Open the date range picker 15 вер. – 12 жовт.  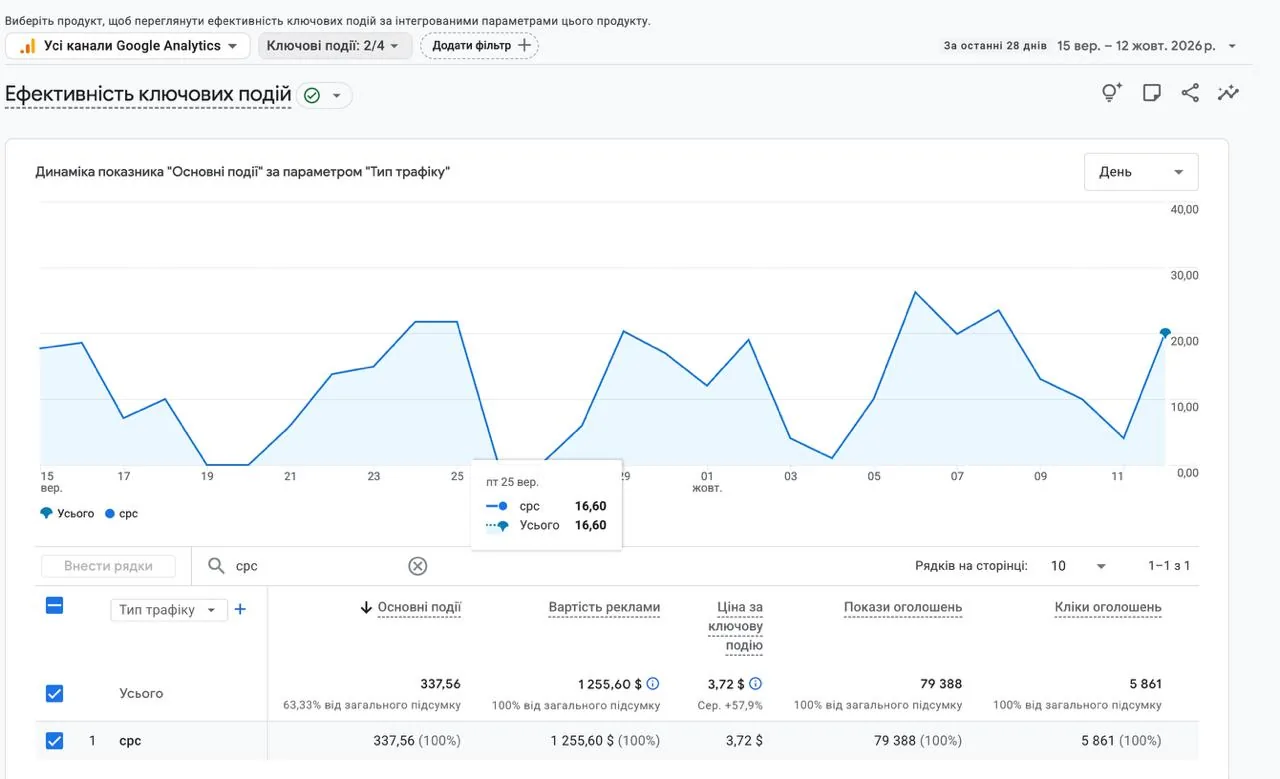tap(1147, 46)
